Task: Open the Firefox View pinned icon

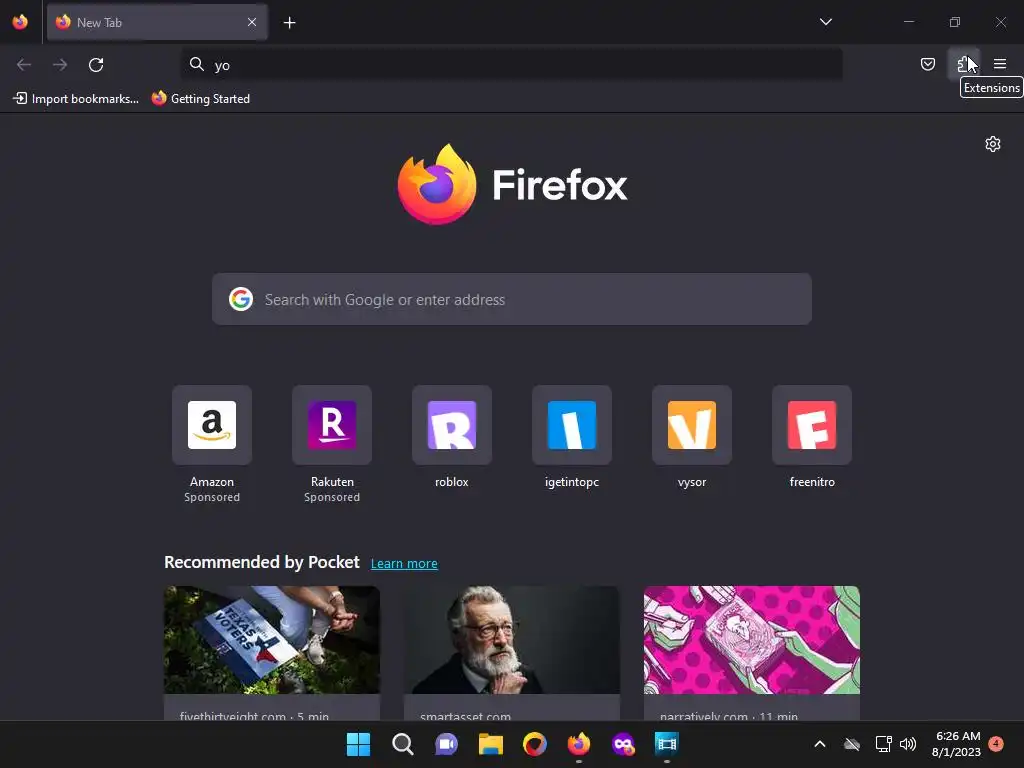Action: [x=20, y=22]
